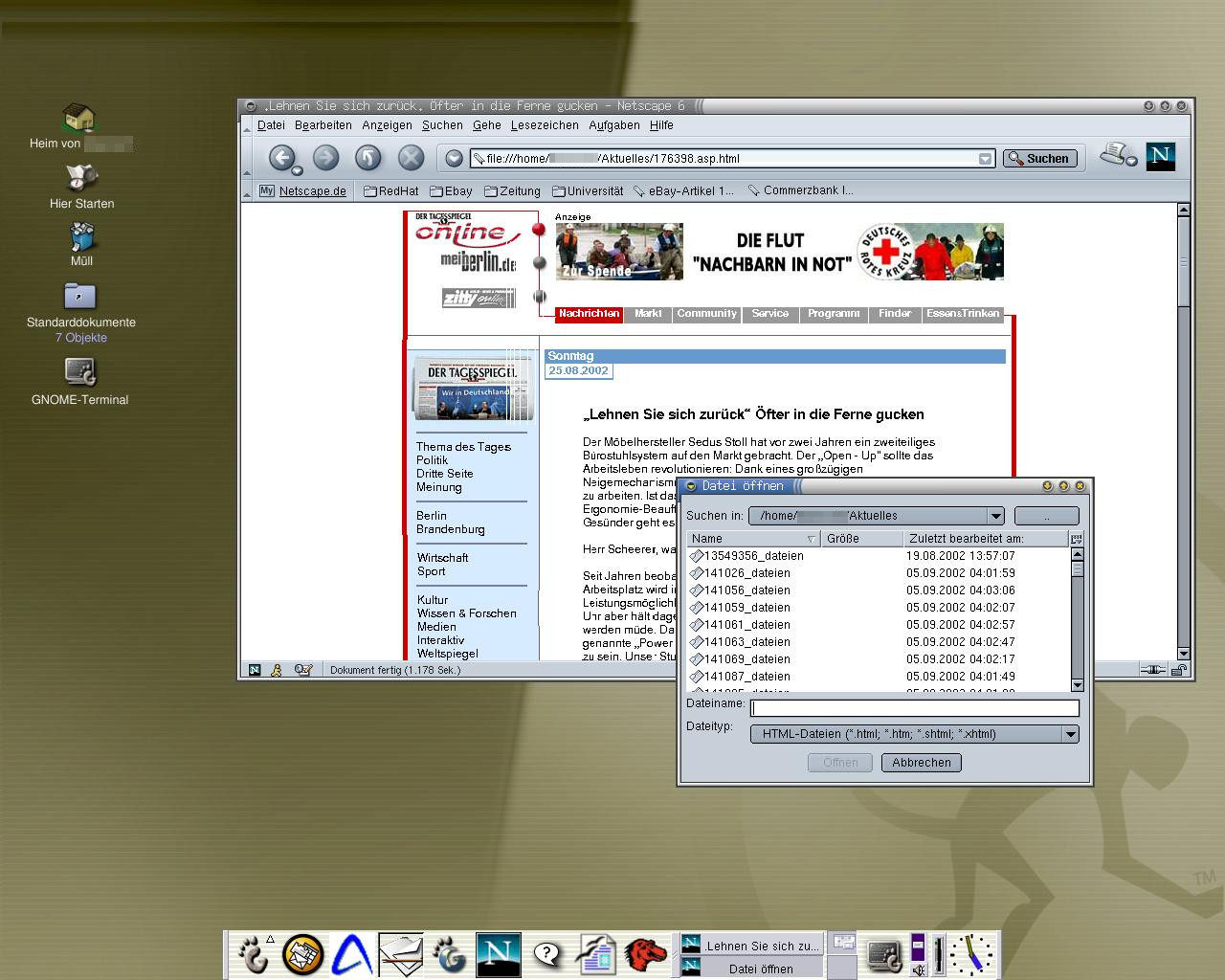Open the Hilfe menu
The image size is (1225, 980).
tap(661, 125)
